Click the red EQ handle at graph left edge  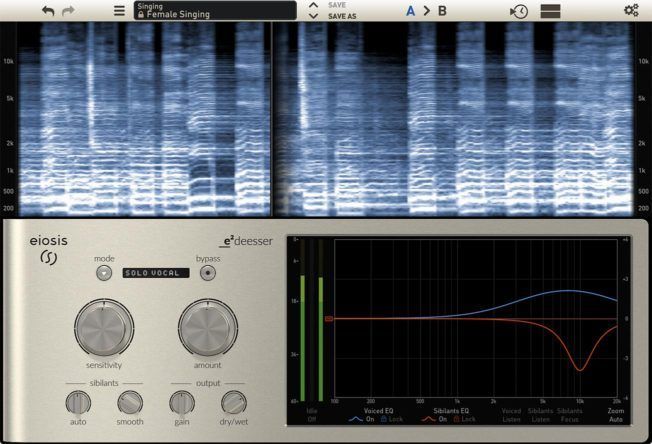click(329, 319)
